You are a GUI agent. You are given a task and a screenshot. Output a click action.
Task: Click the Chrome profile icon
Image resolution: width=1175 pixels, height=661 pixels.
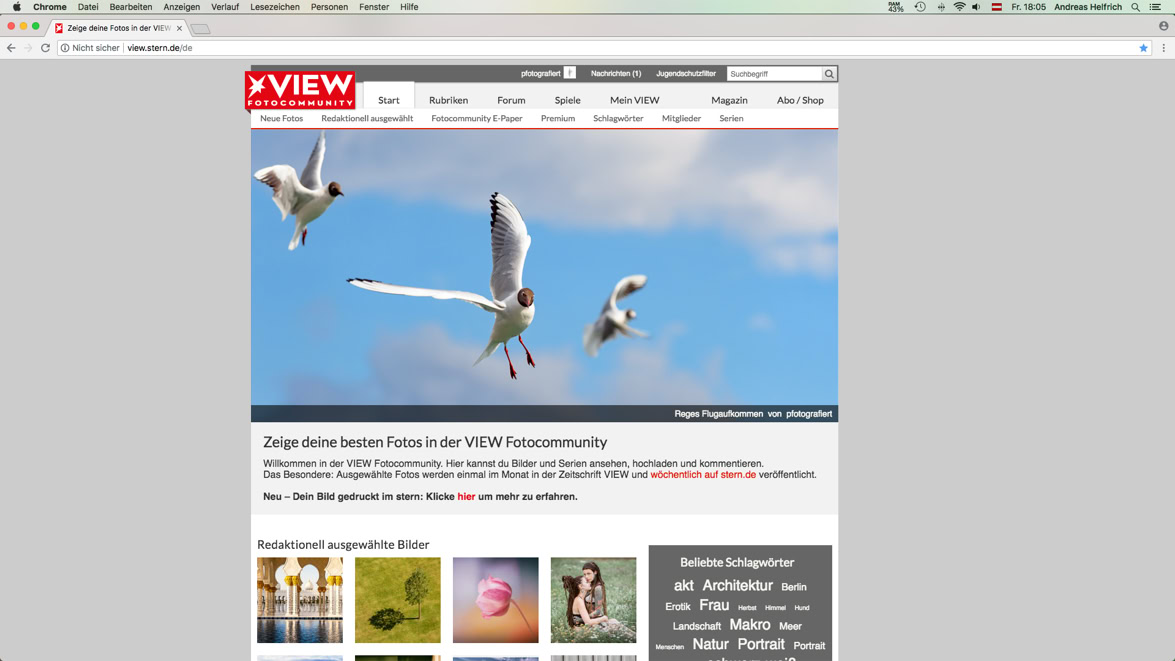point(1164,26)
